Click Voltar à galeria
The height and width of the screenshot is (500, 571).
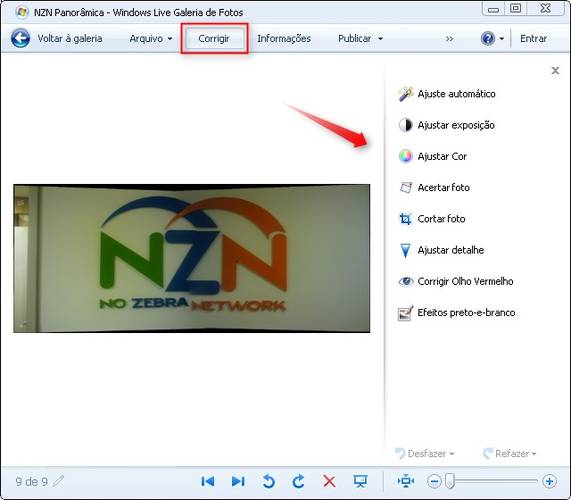[70, 38]
